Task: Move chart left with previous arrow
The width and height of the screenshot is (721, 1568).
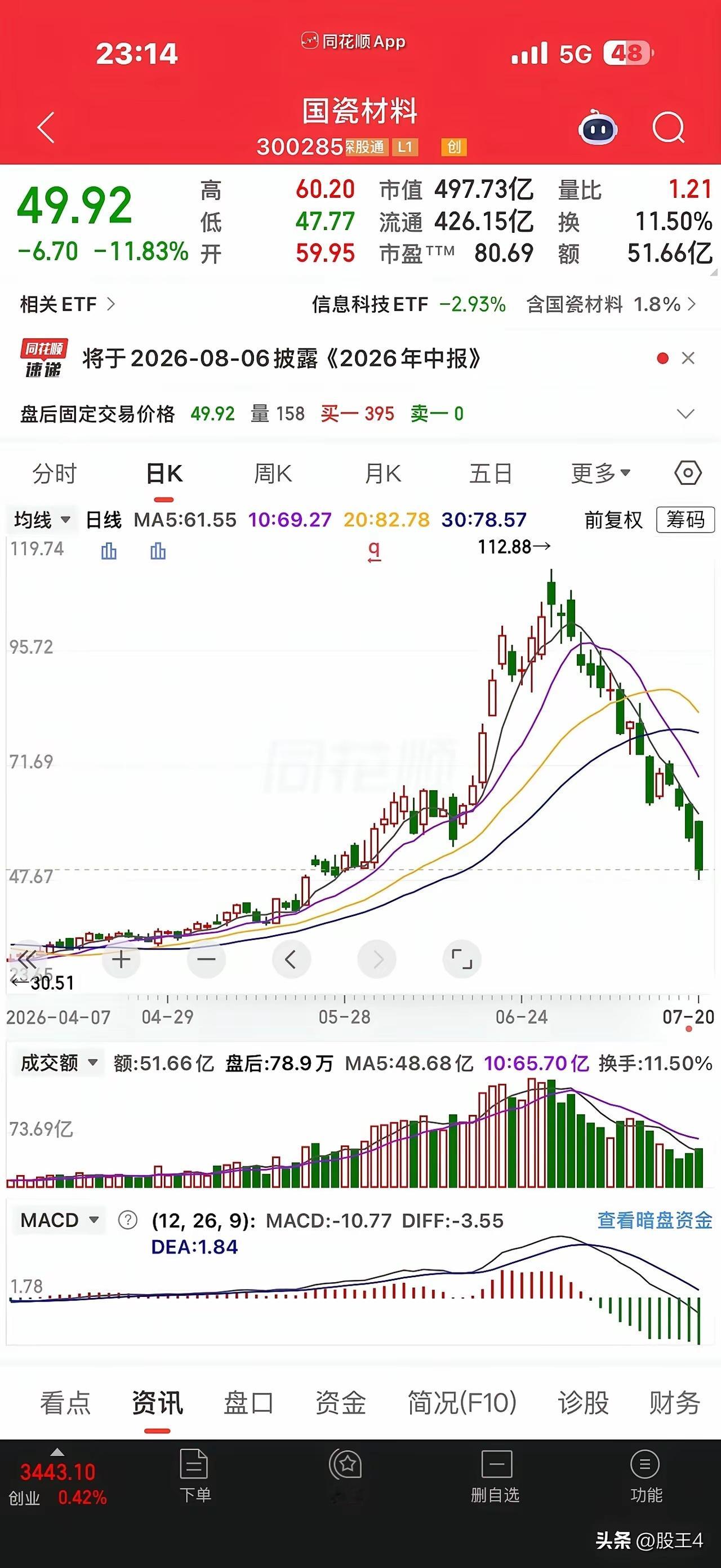Action: [x=291, y=959]
